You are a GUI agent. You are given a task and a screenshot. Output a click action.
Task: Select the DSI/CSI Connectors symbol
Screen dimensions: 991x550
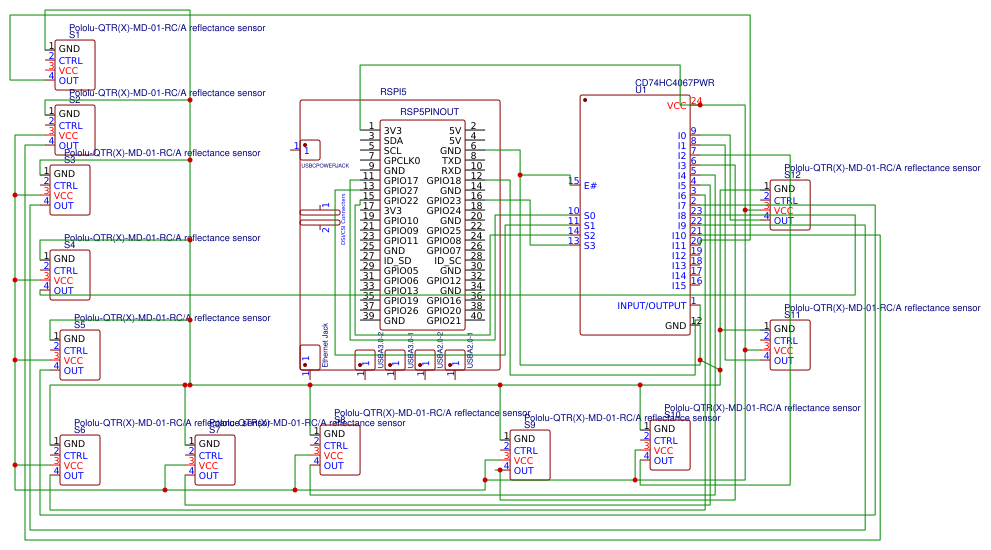(x=320, y=216)
